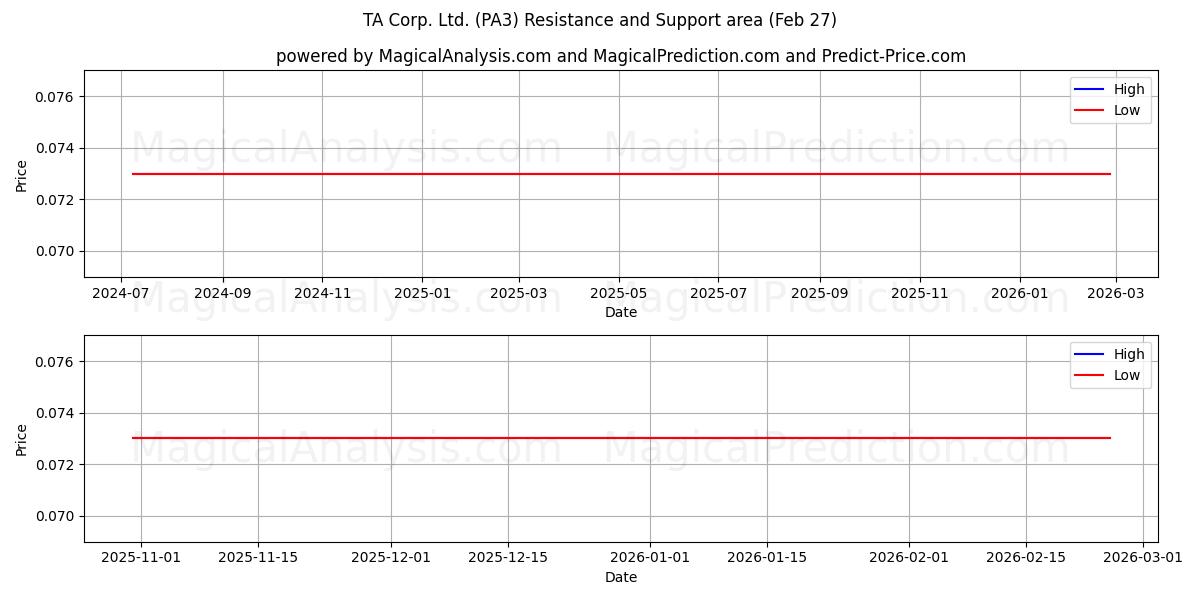Click the '0.072' y-axis tick on the bottom chart
Image resolution: width=1200 pixels, height=600 pixels.
tap(57, 465)
